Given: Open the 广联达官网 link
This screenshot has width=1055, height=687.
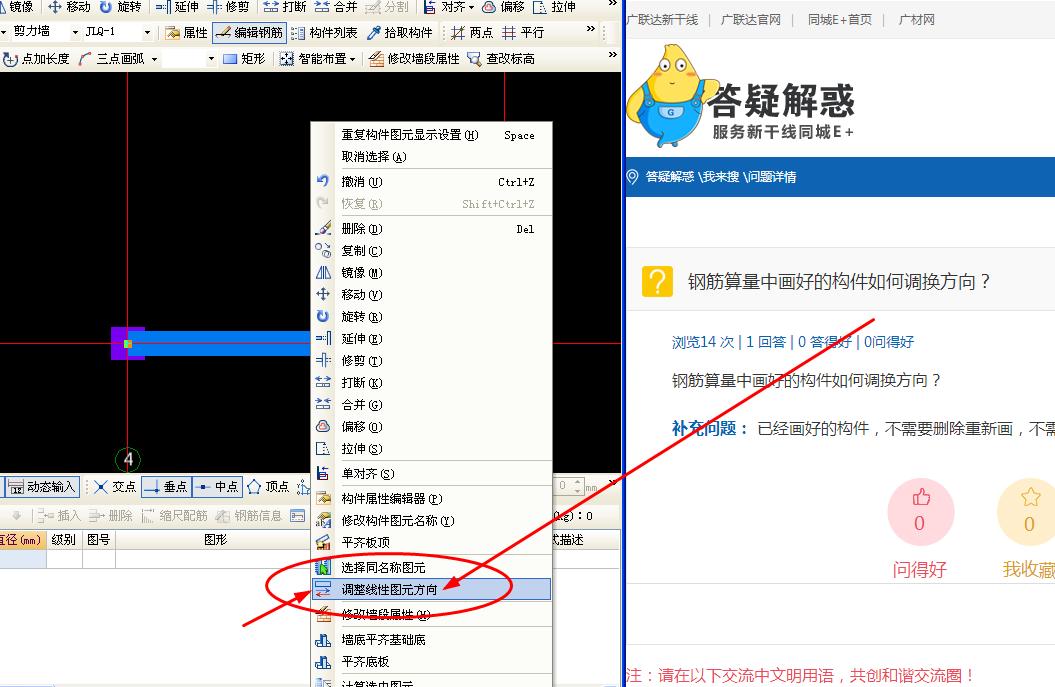Looking at the screenshot, I should (751, 20).
